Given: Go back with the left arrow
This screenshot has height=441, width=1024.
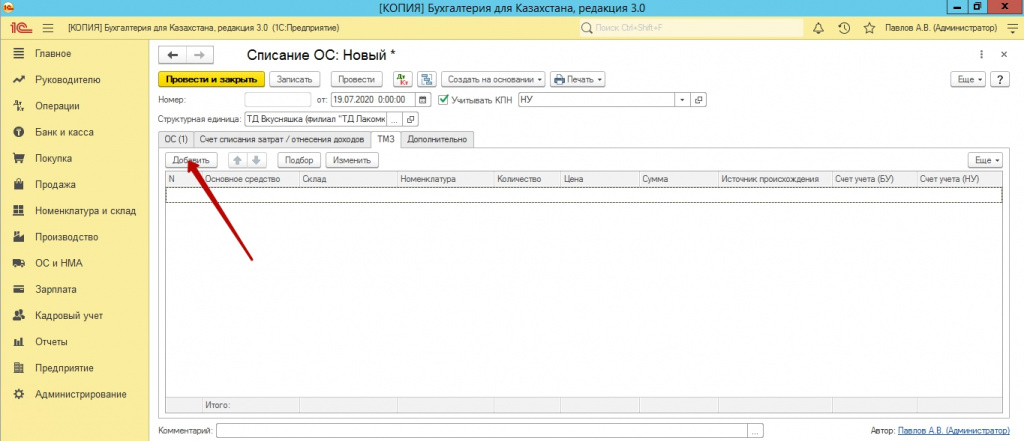Looking at the screenshot, I should (173, 55).
